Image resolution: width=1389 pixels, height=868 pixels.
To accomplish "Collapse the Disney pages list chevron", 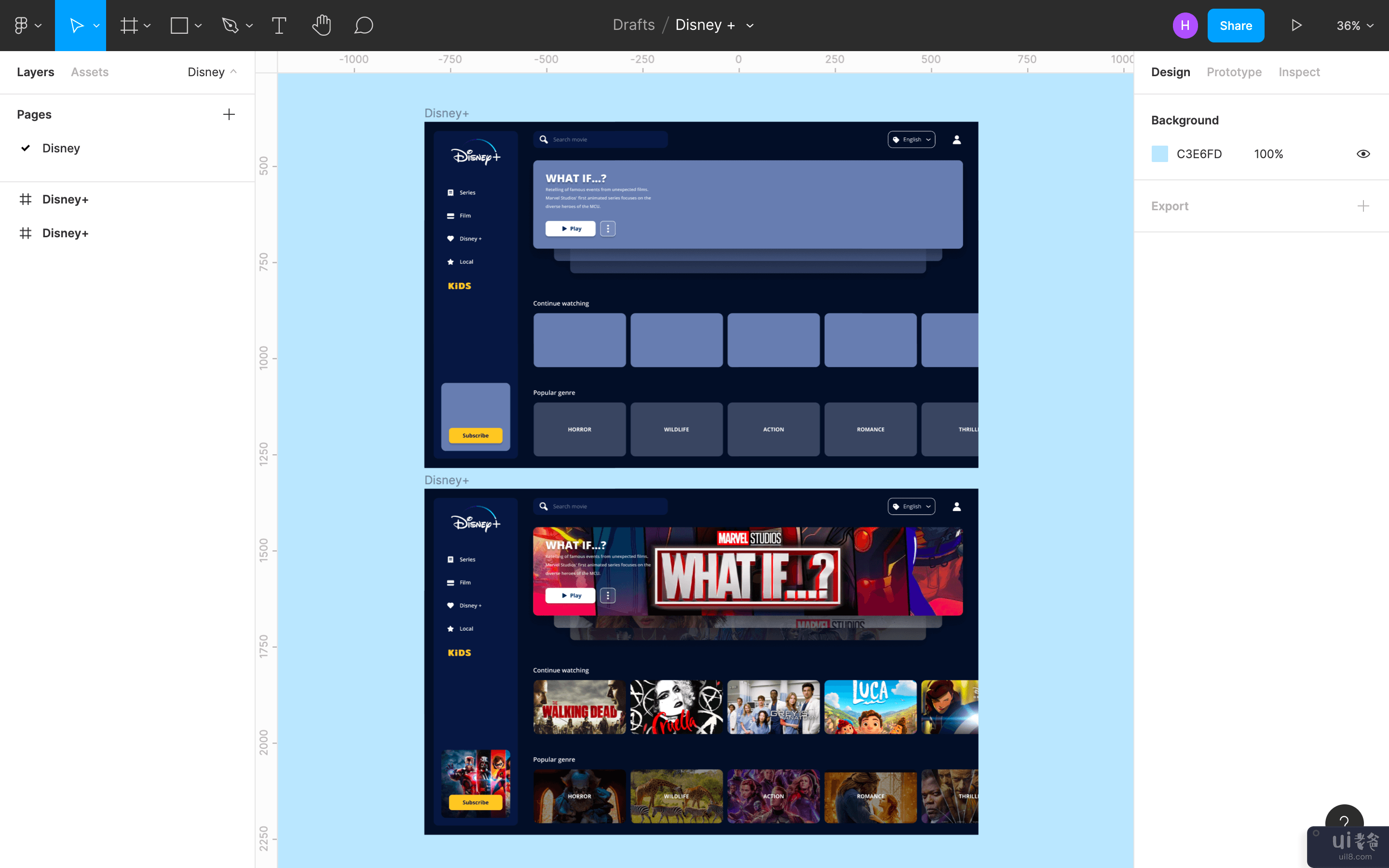I will point(233,72).
